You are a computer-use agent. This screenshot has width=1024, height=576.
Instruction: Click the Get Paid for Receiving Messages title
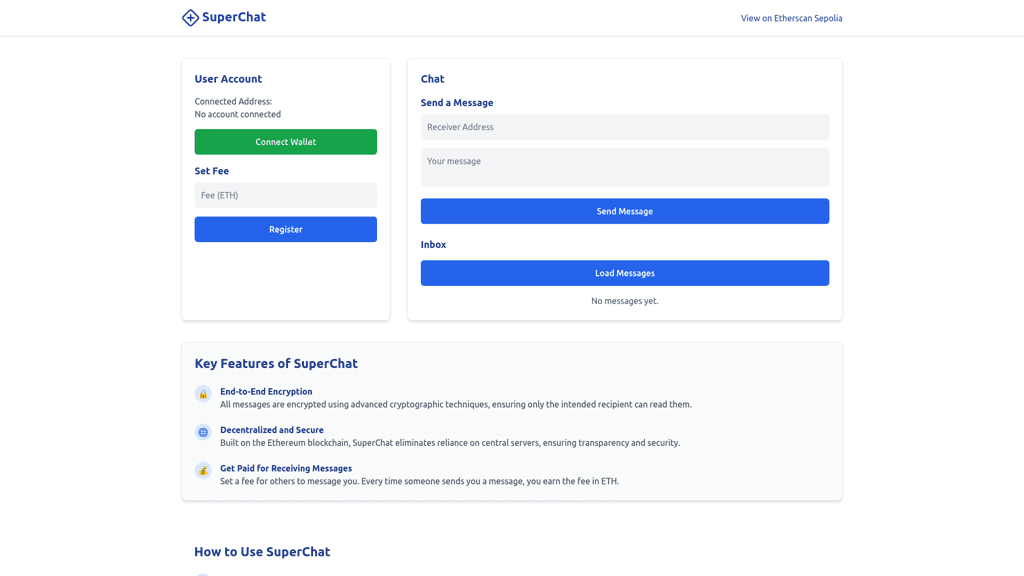pyautogui.click(x=286, y=468)
